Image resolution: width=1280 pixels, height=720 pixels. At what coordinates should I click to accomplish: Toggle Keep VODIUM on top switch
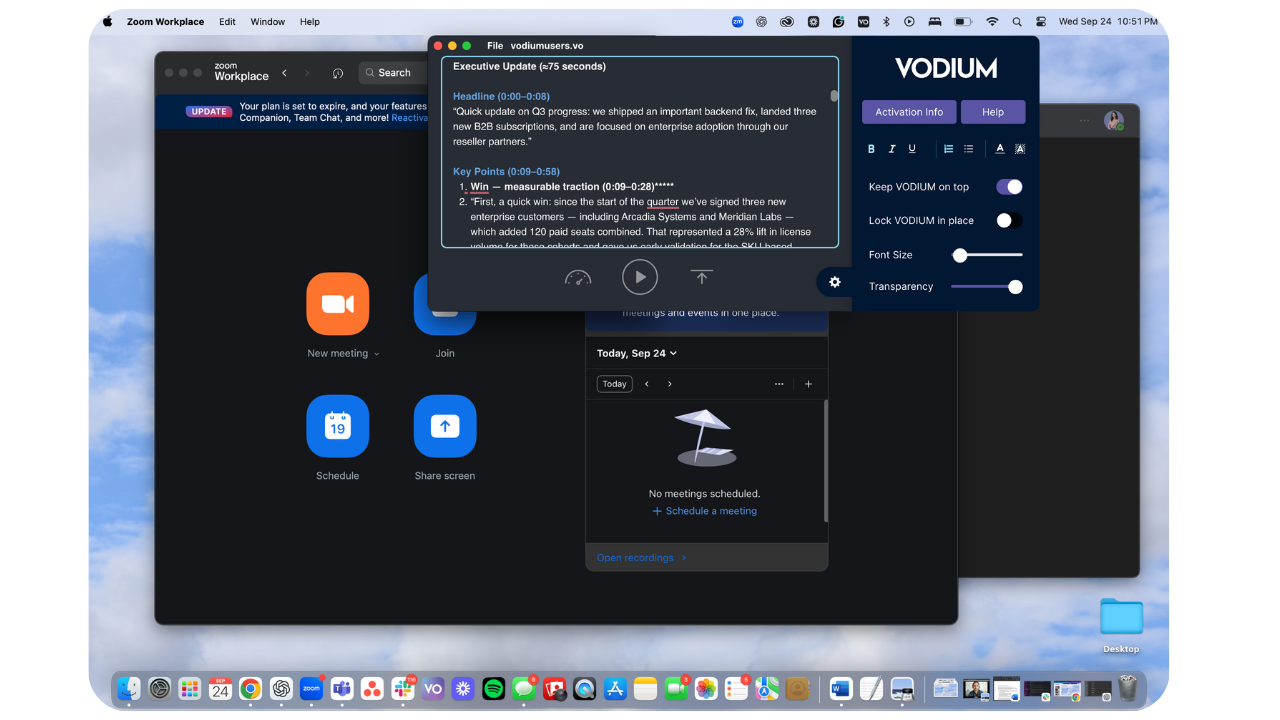pos(1009,187)
